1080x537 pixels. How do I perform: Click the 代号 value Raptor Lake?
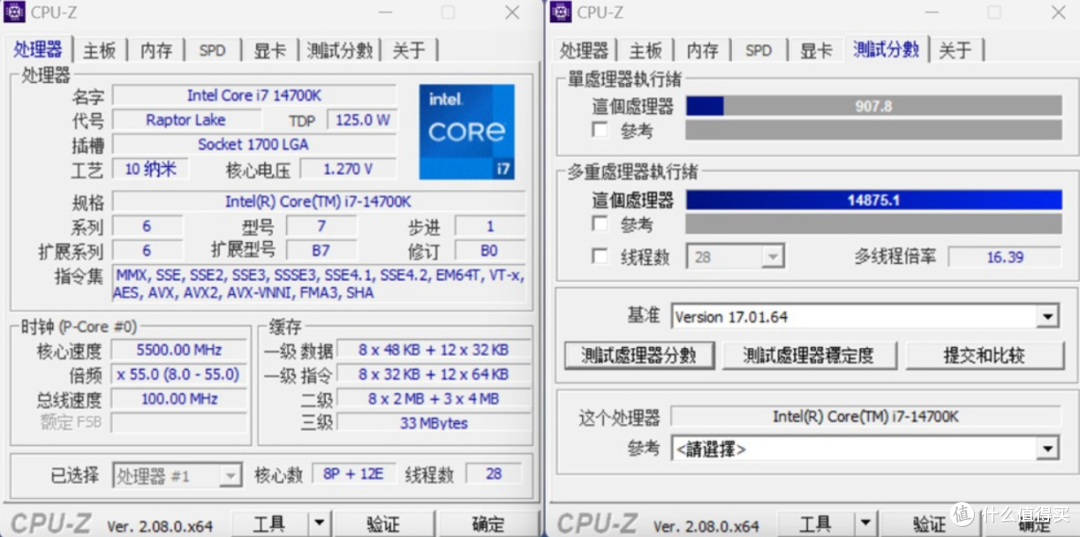point(186,120)
